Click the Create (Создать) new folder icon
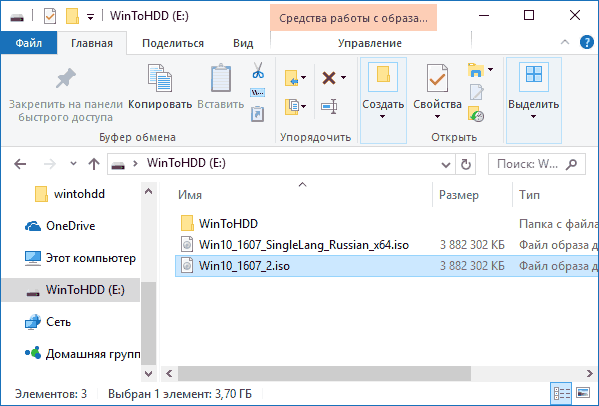The height and width of the screenshot is (406, 599). tap(383, 76)
